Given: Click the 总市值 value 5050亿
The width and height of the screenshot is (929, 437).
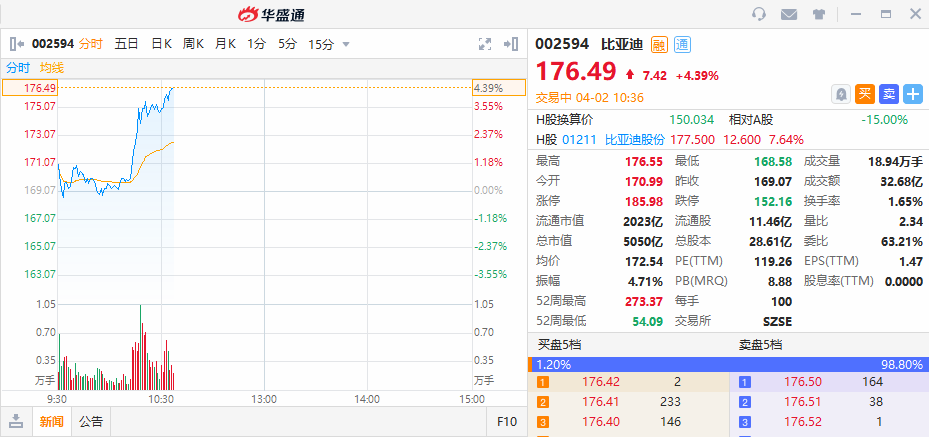Looking at the screenshot, I should pyautogui.click(x=642, y=241).
